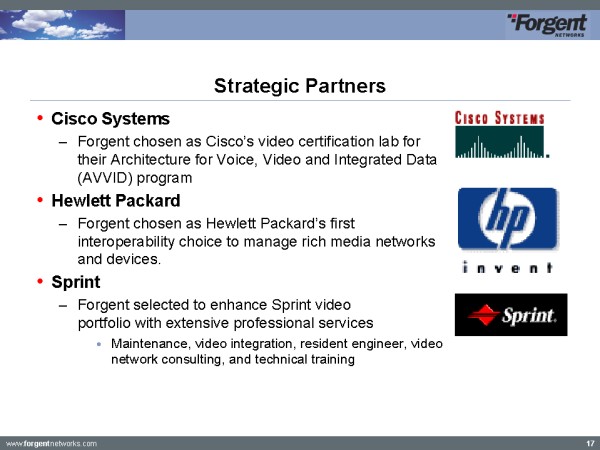Open the www.forgentnetworks.com footer link

tap(52, 442)
